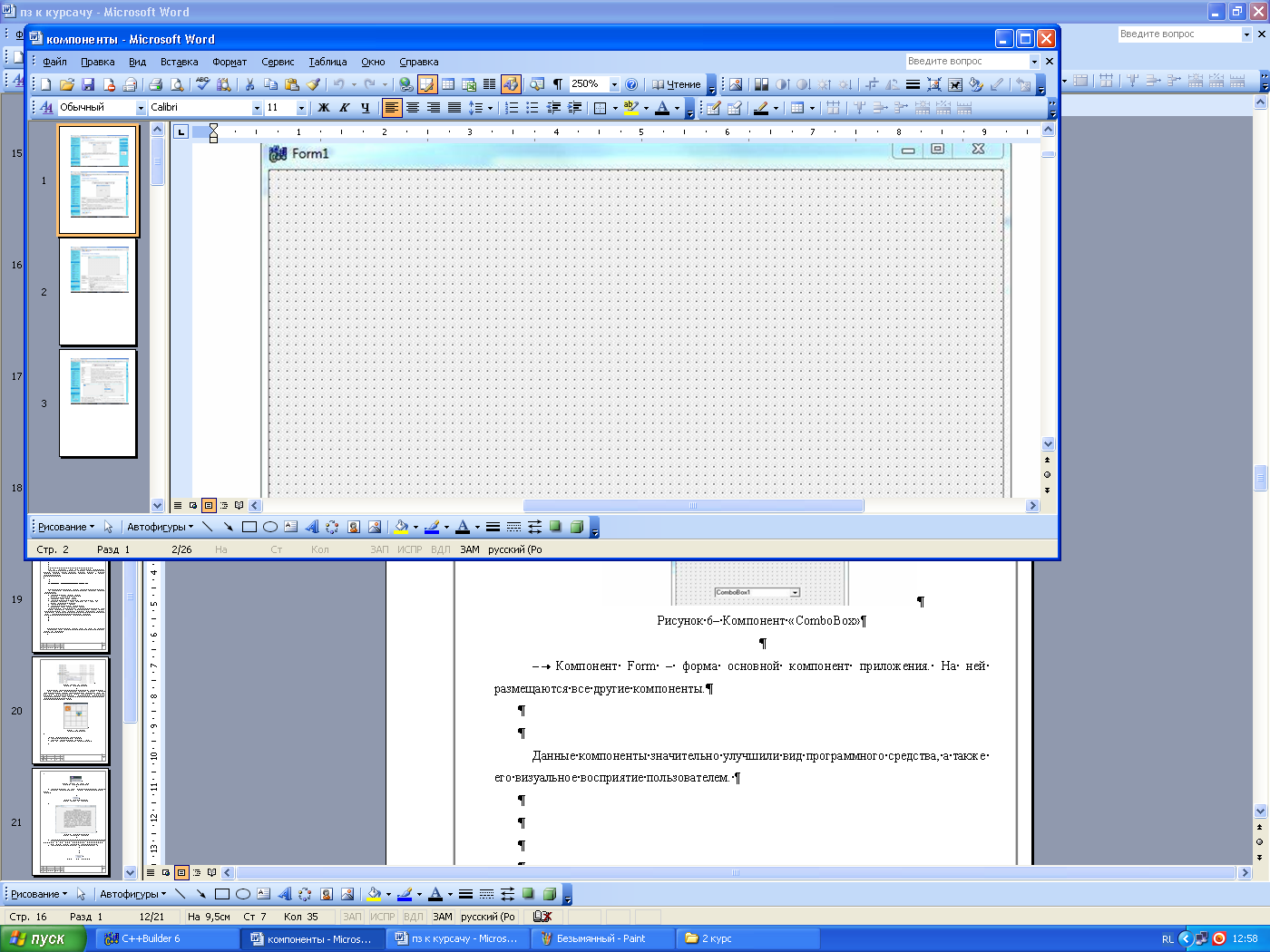The width and height of the screenshot is (1270, 952).
Task: Click the Columns icon in standard toolbar
Action: (x=489, y=84)
